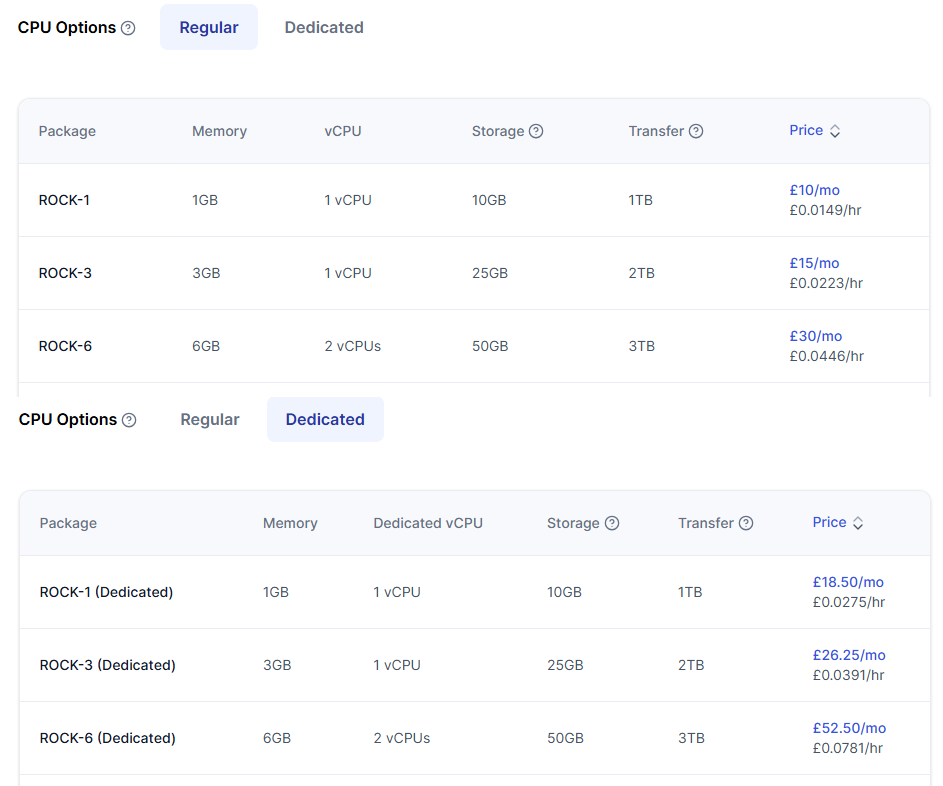Click the Transfer help icon in the regular table
This screenshot has height=786, width=943.
pyautogui.click(x=696, y=131)
